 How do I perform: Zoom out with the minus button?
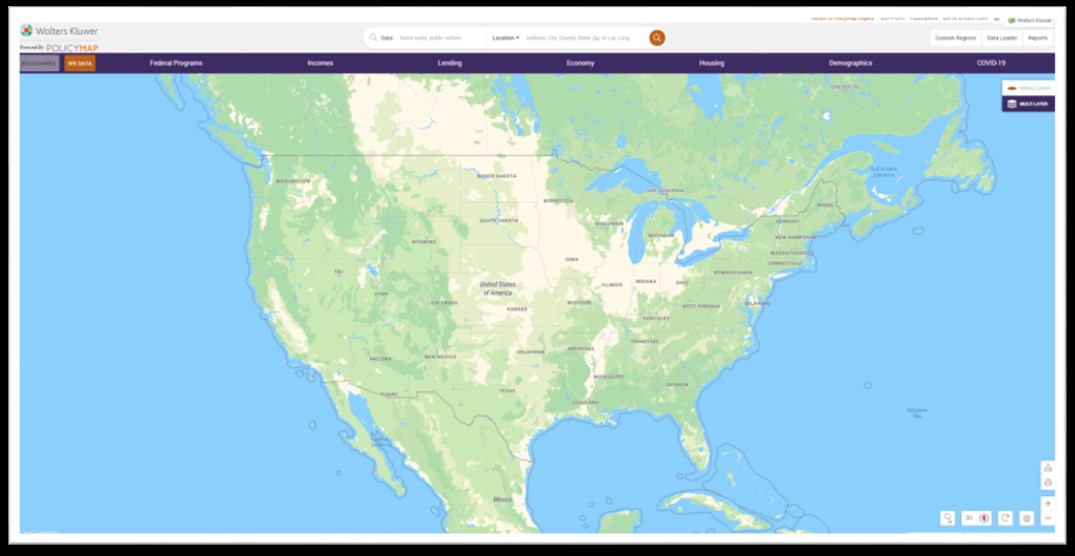click(1048, 518)
